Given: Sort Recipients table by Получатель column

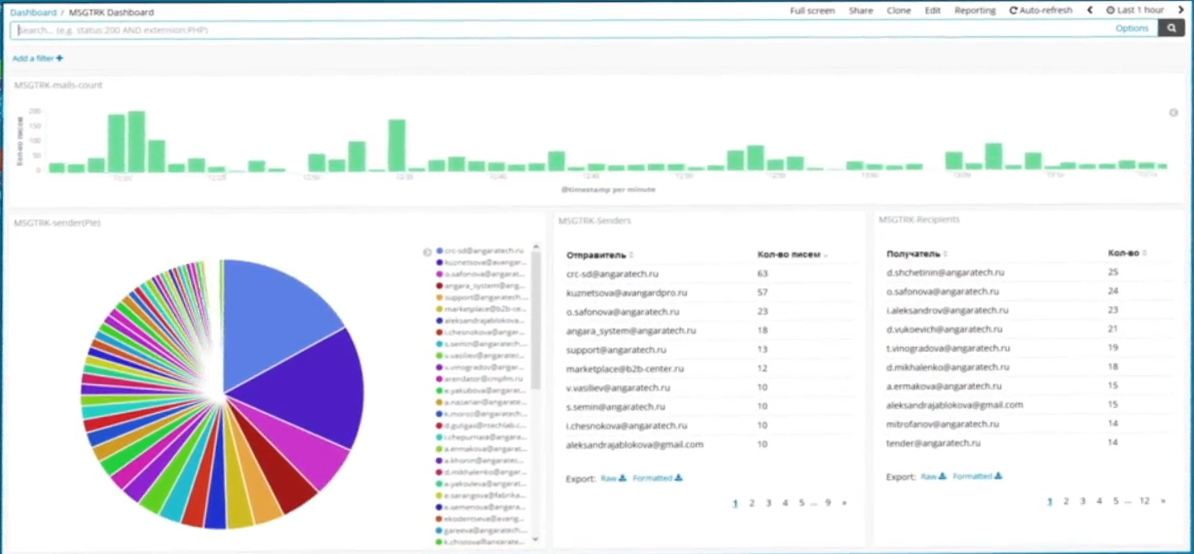Looking at the screenshot, I should [915, 253].
